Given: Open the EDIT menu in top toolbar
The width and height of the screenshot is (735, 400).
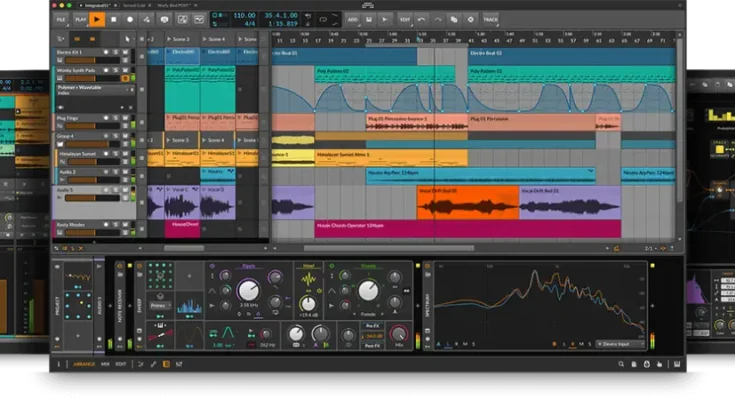Looking at the screenshot, I should [x=405, y=19].
